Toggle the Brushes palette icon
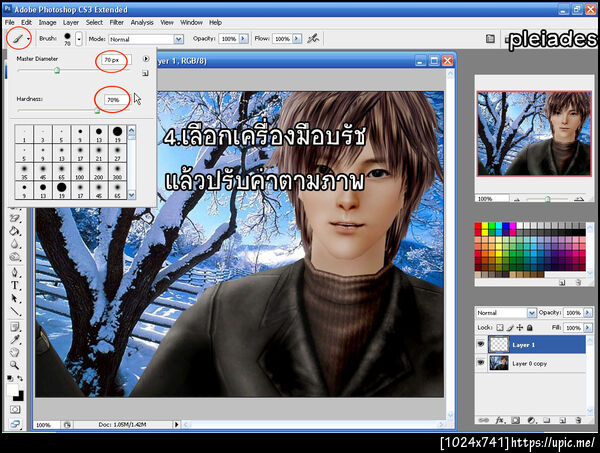The image size is (600, 453). 490,38
